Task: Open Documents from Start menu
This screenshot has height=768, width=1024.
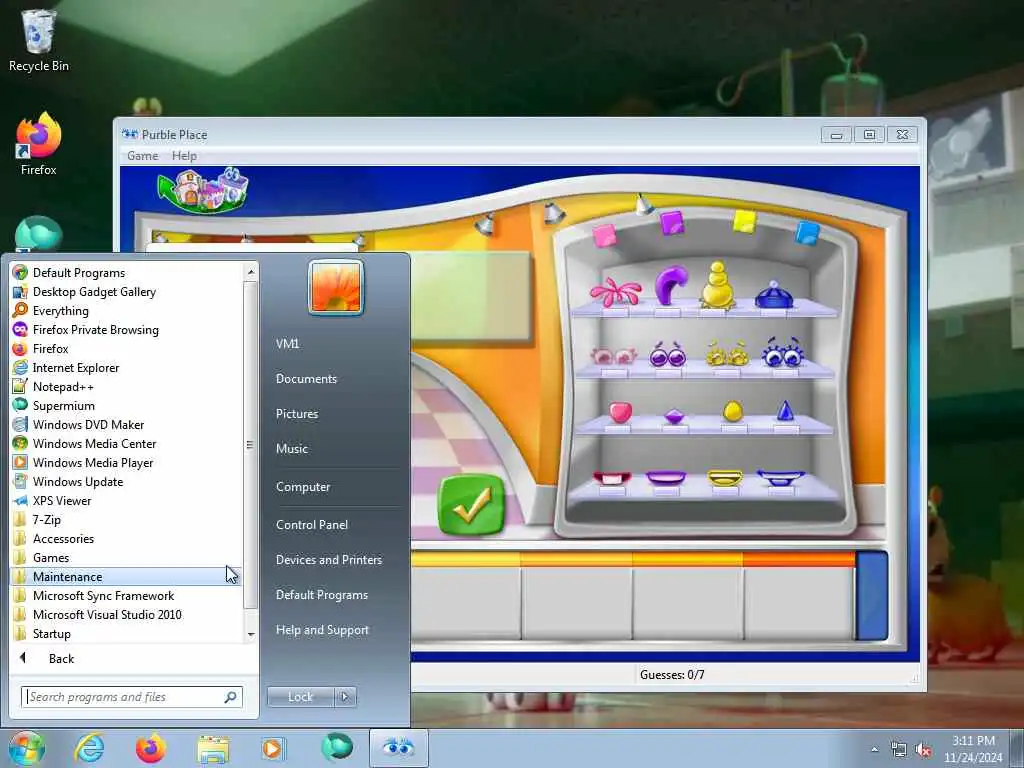Action: point(306,379)
